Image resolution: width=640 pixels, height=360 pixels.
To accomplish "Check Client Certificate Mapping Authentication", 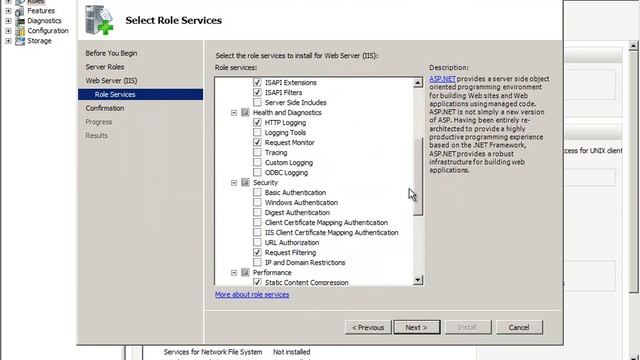I will 257,222.
